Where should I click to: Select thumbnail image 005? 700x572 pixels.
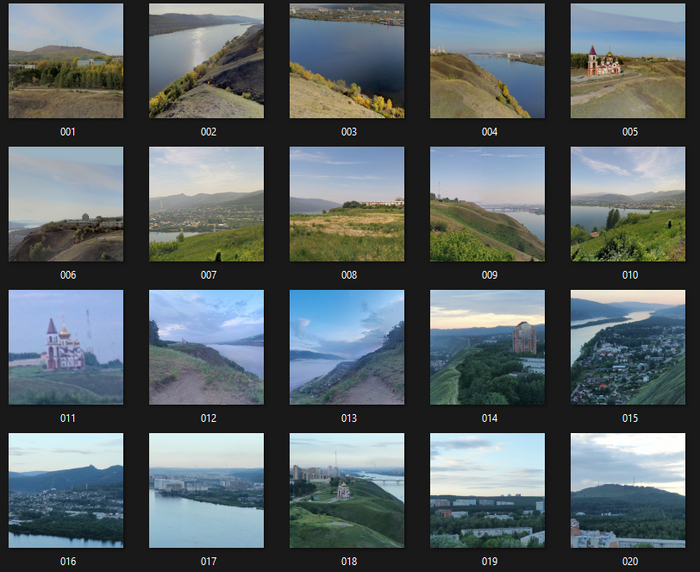(628, 61)
